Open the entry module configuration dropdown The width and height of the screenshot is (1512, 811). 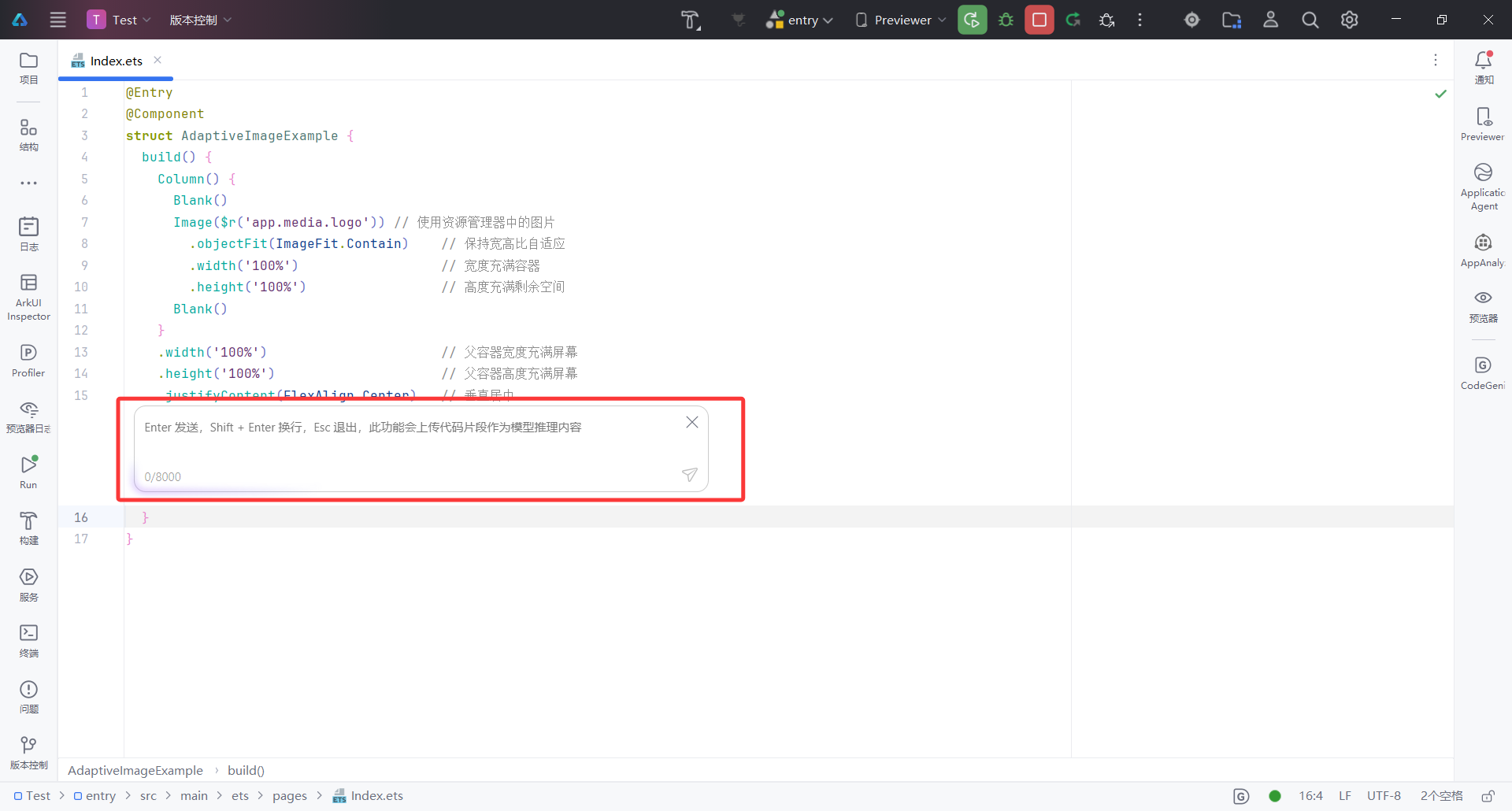tap(799, 20)
